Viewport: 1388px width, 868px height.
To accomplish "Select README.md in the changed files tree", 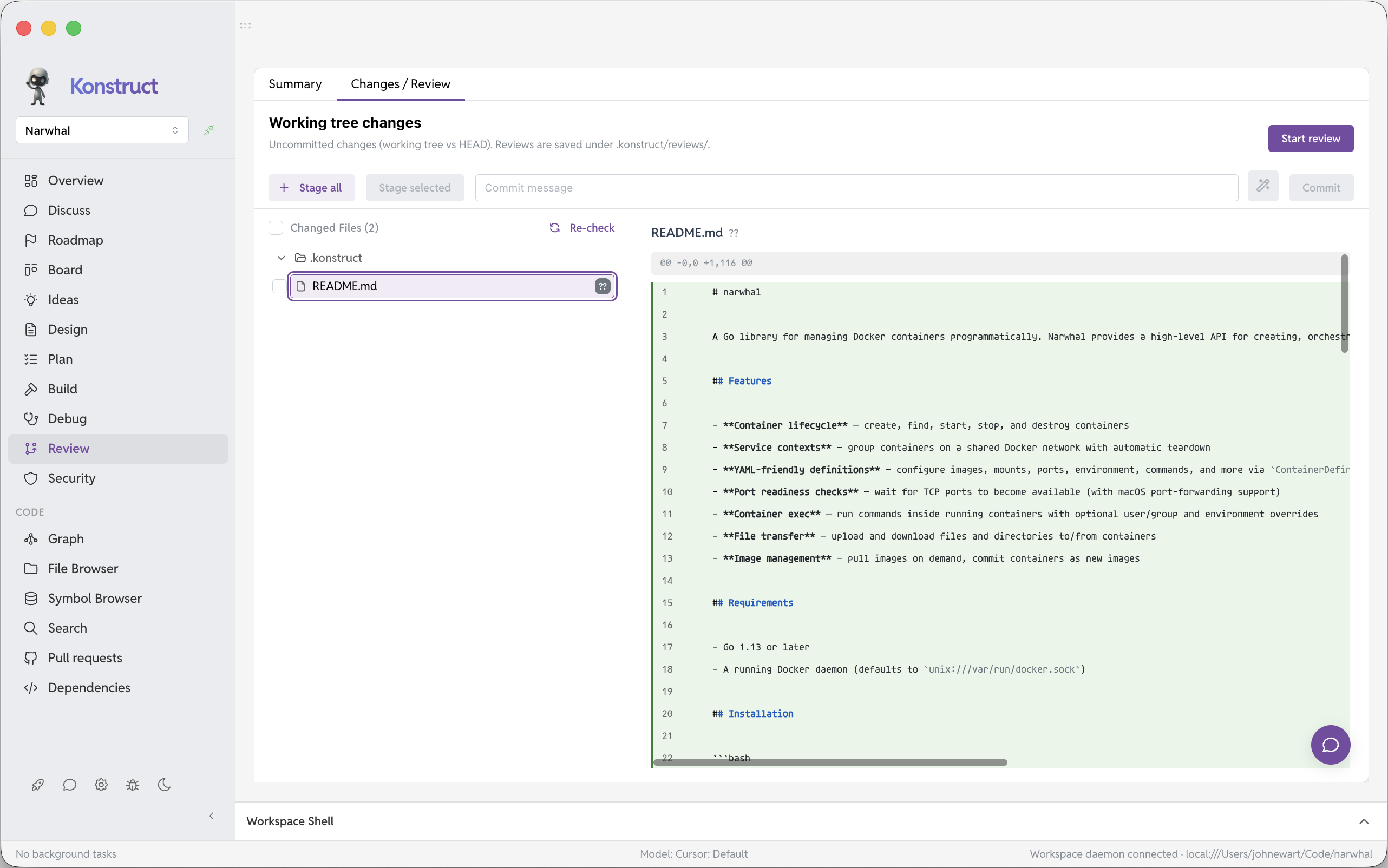I will click(452, 286).
